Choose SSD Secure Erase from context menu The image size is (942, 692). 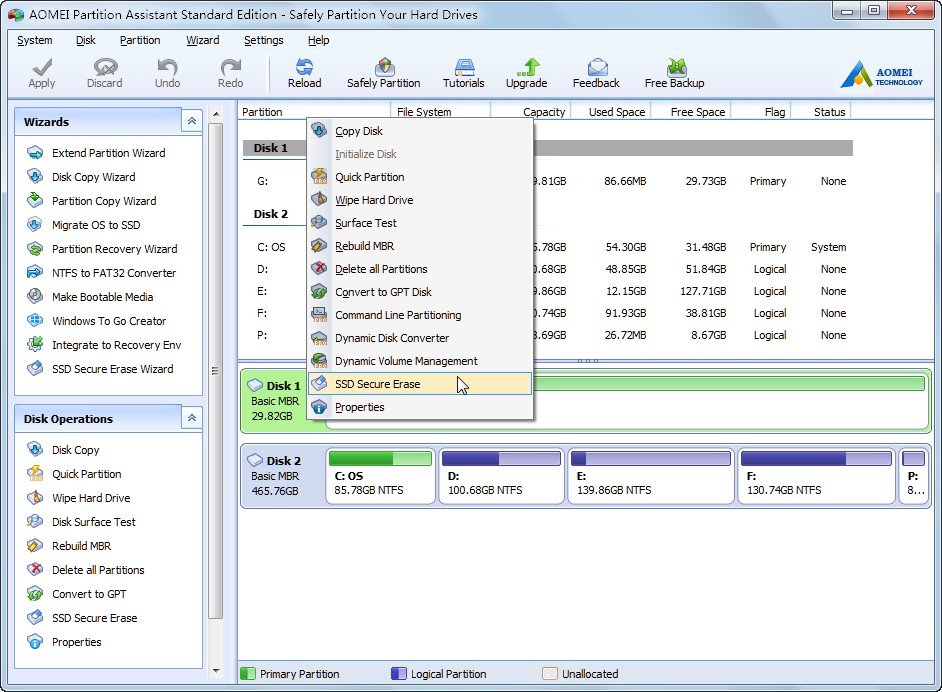click(377, 384)
